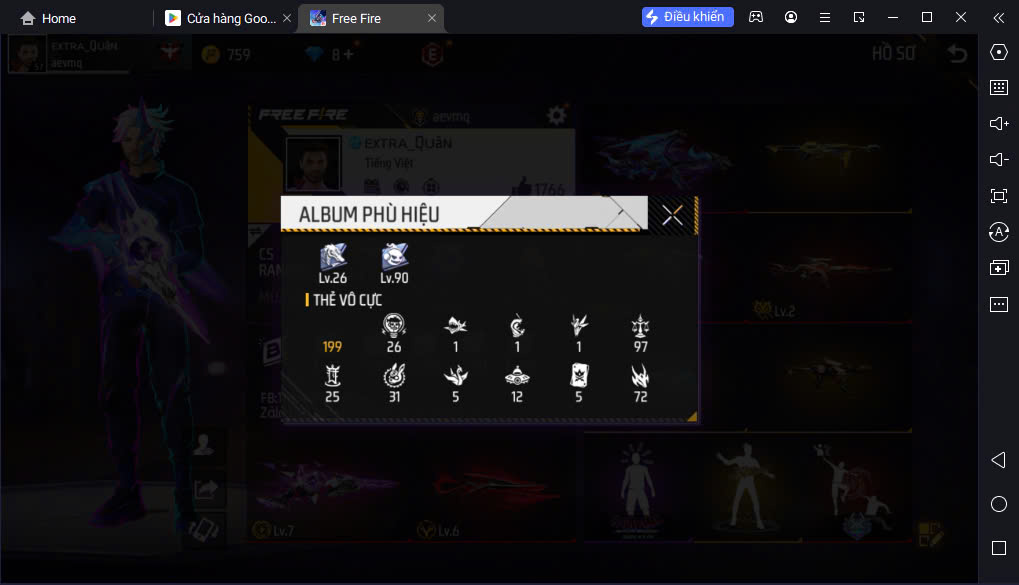Click the skull badge with count 26
The height and width of the screenshot is (585, 1019).
point(394,325)
